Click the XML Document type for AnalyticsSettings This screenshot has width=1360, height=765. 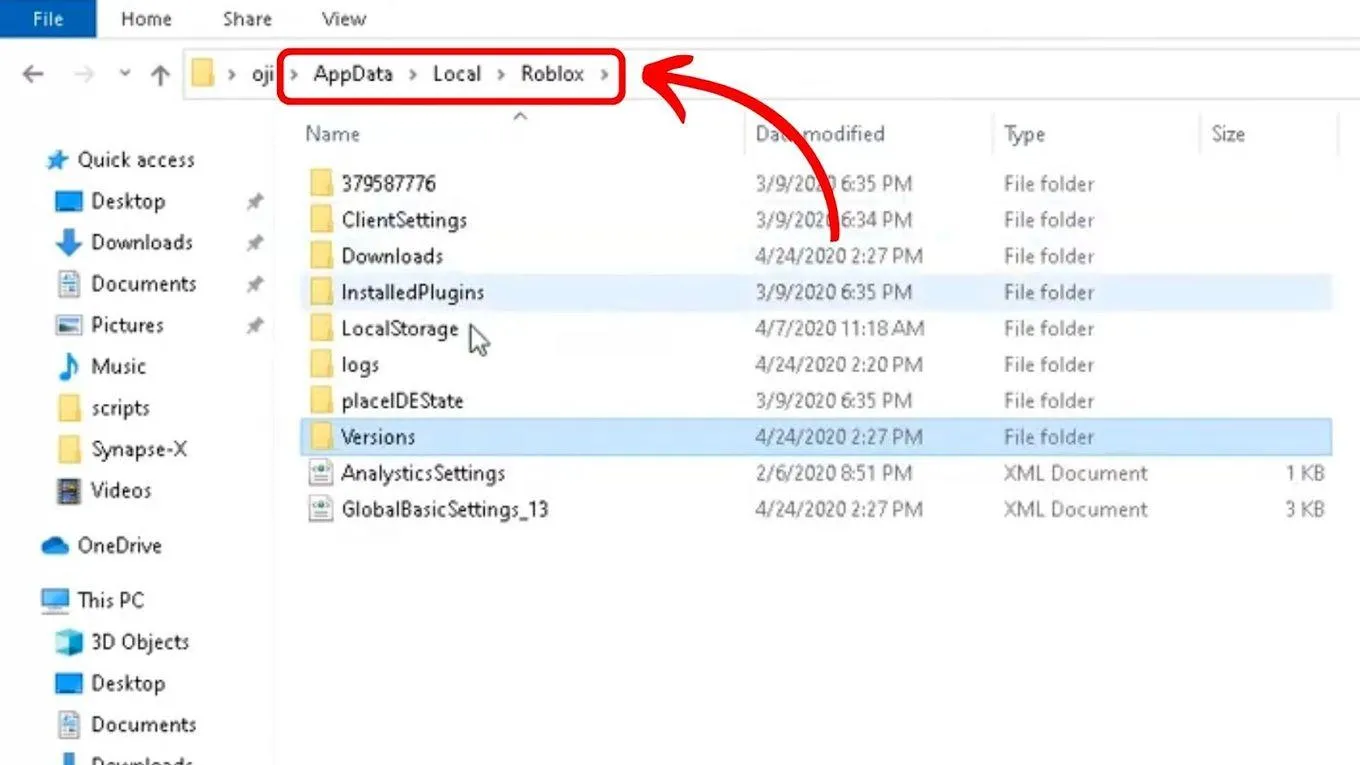(1076, 473)
